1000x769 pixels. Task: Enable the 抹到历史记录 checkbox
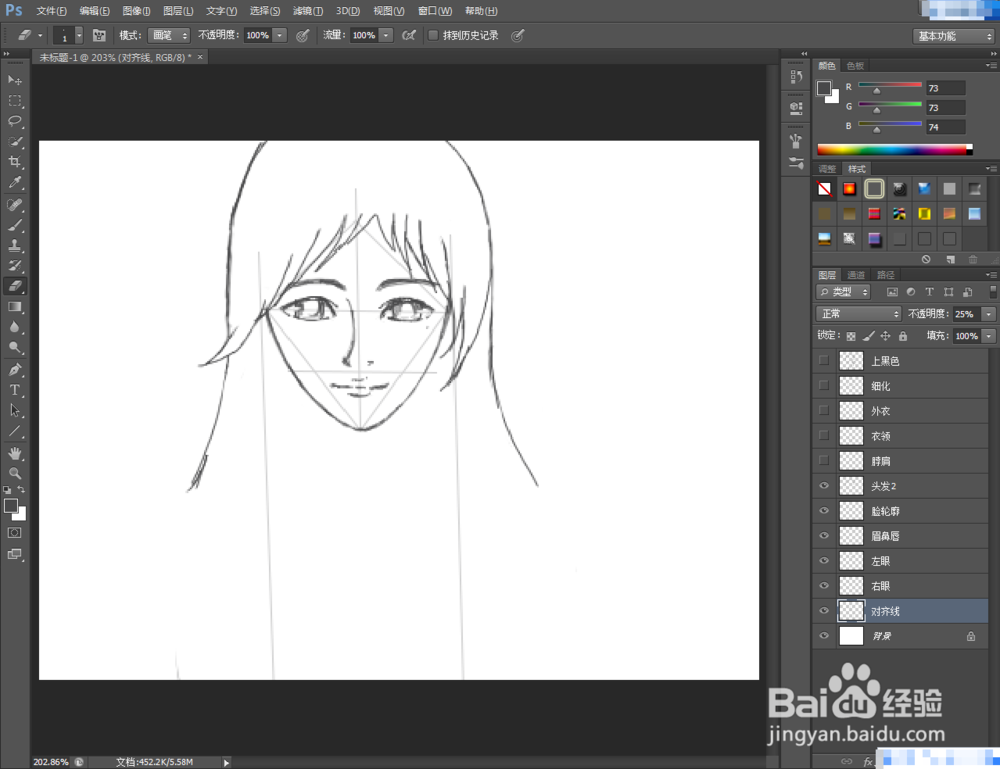click(433, 35)
